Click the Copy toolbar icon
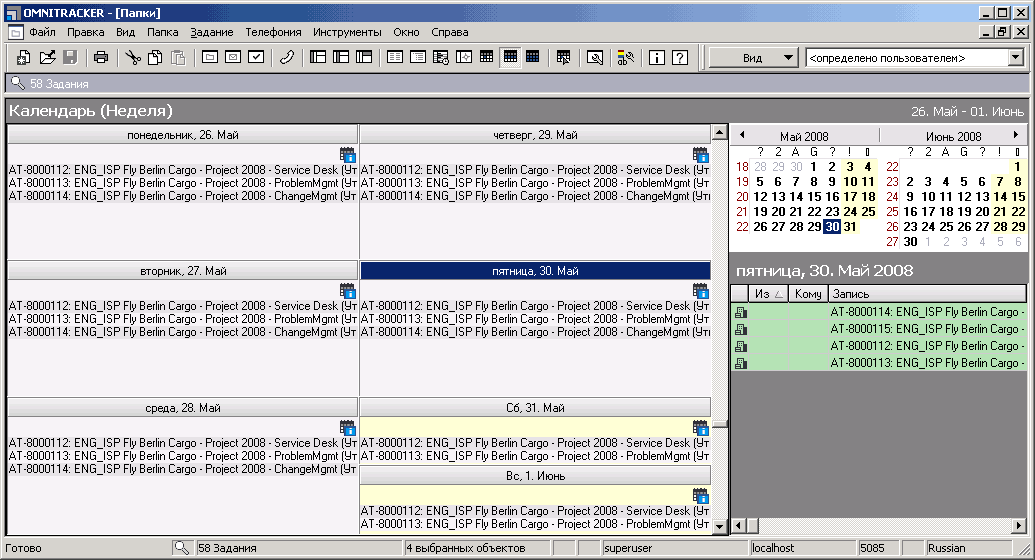This screenshot has height=560, width=1035. click(155, 57)
